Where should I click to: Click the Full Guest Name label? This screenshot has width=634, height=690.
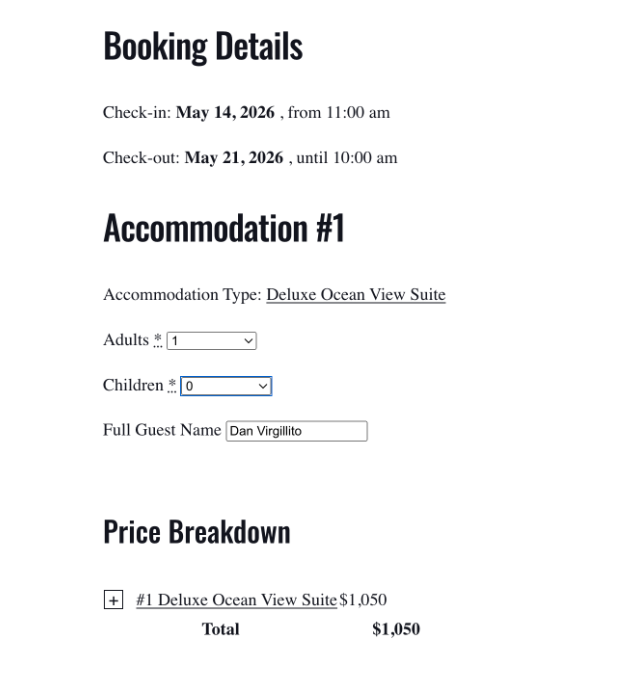(162, 430)
